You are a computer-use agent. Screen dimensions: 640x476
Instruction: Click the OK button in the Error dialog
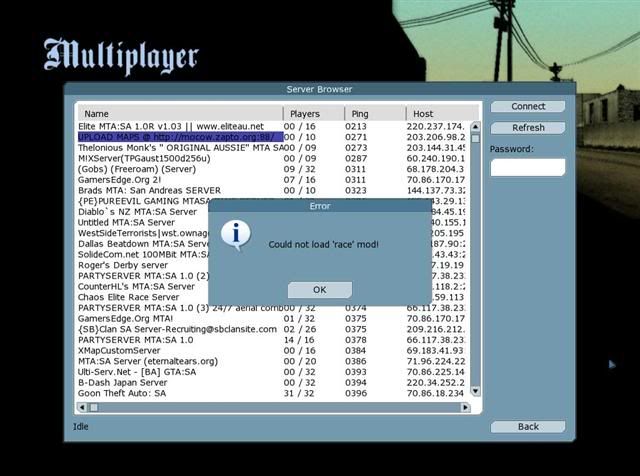pyautogui.click(x=319, y=289)
